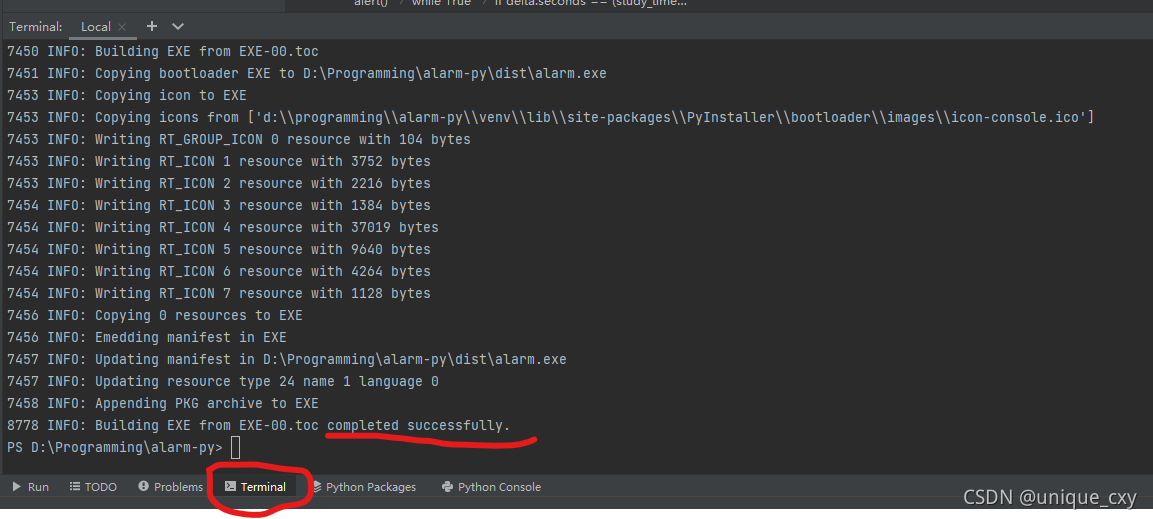Click the 'RT_ICON 1 resource with 3752 bytes' line
The image size is (1153, 519).
pyautogui.click(x=218, y=162)
